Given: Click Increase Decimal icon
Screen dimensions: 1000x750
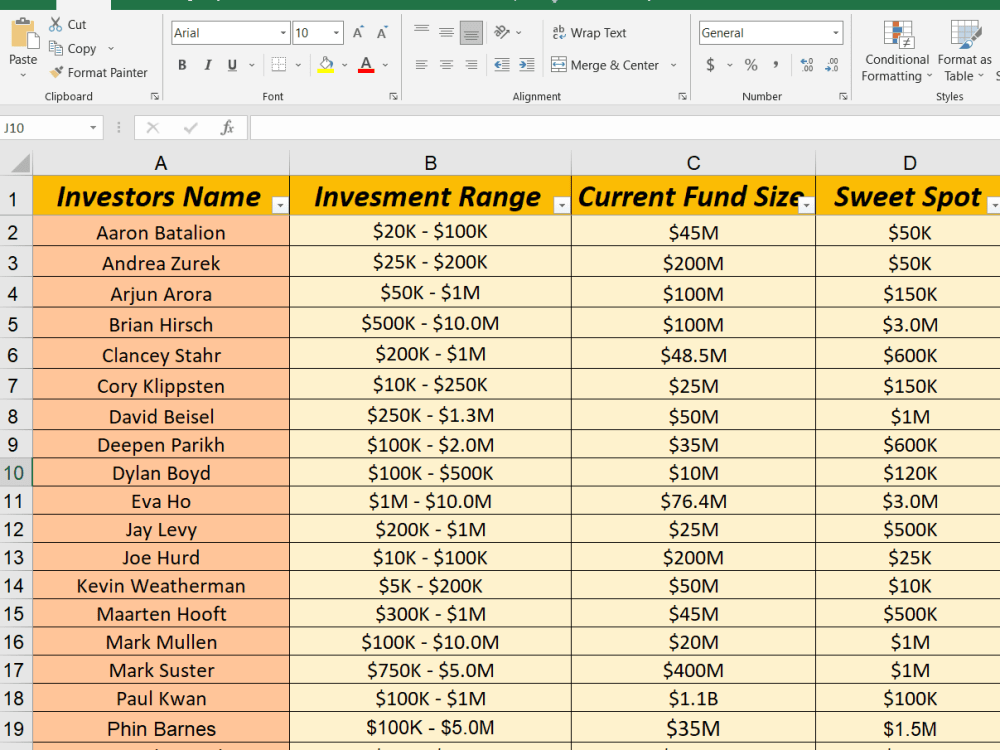Looking at the screenshot, I should [x=807, y=64].
